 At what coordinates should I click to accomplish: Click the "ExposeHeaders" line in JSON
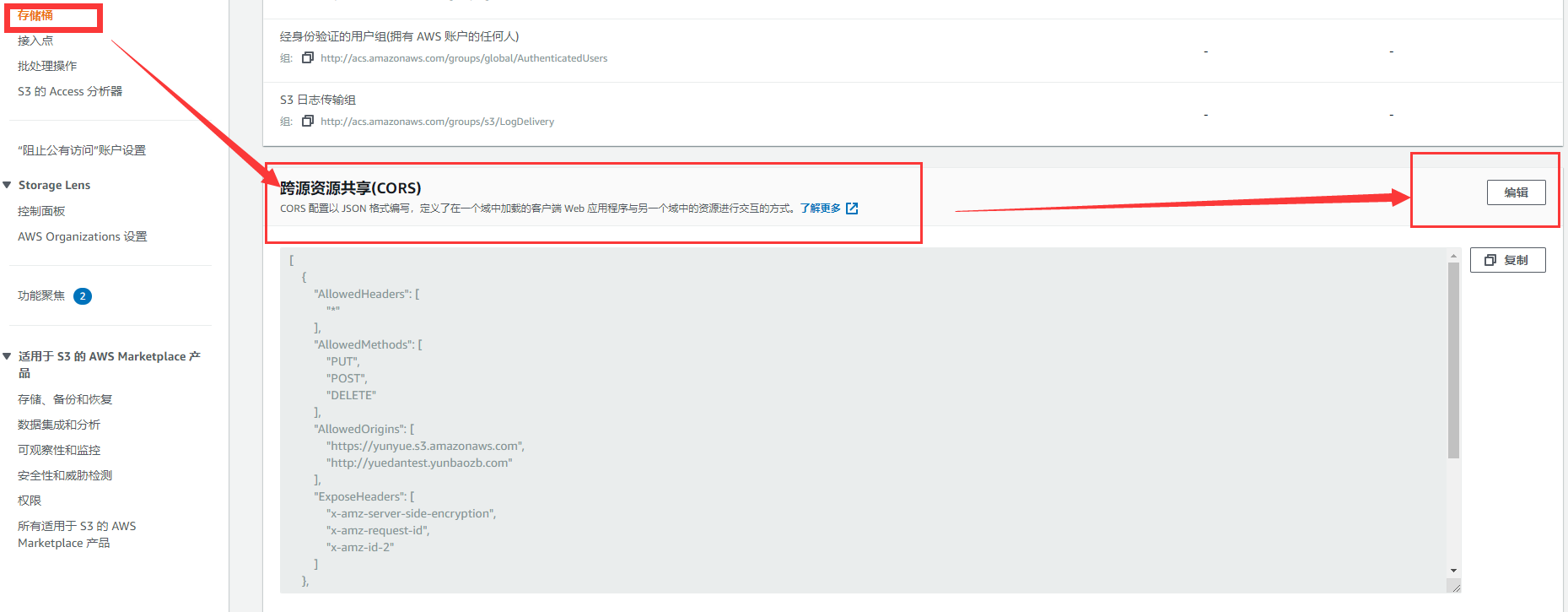pos(364,496)
